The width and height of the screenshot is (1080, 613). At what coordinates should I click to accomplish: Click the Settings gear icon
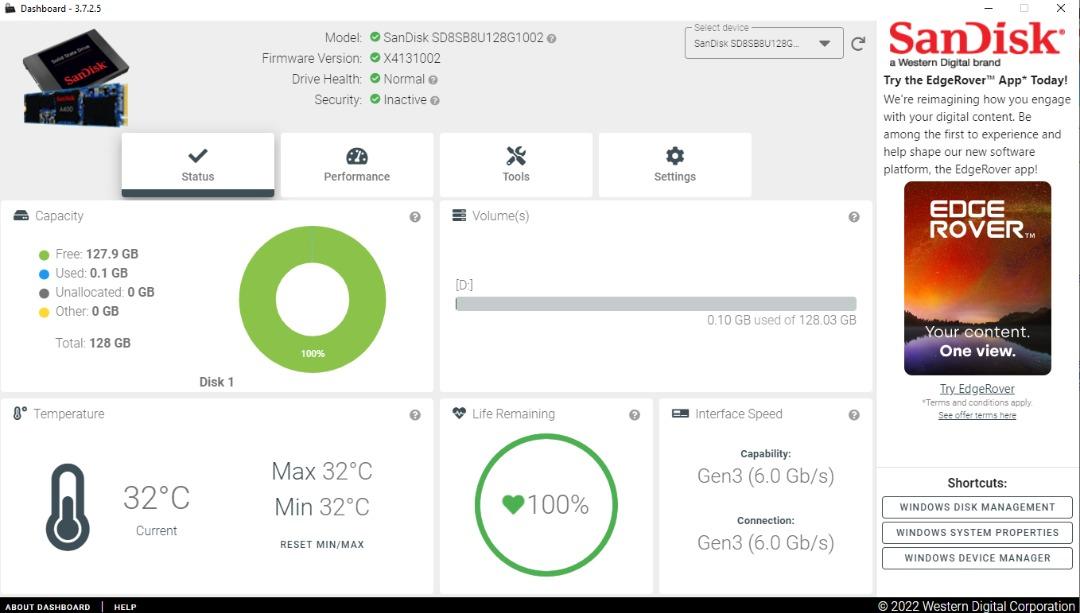[675, 156]
